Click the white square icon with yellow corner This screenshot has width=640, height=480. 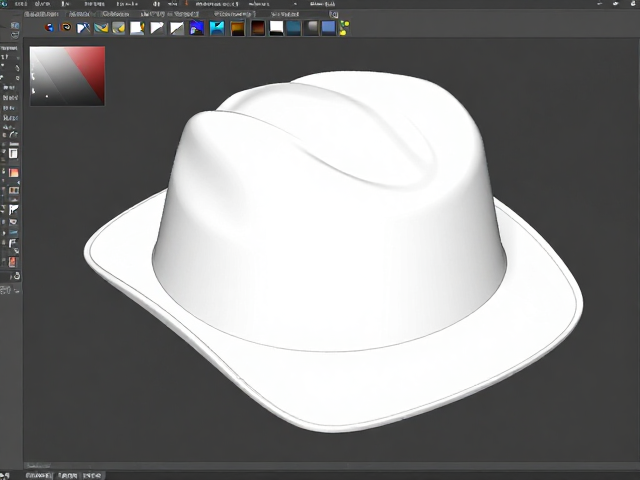pos(137,28)
